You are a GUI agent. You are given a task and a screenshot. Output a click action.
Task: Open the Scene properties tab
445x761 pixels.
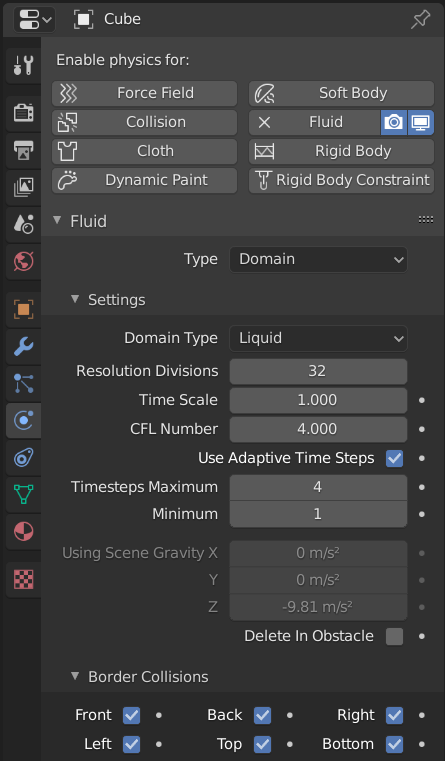tap(23, 224)
